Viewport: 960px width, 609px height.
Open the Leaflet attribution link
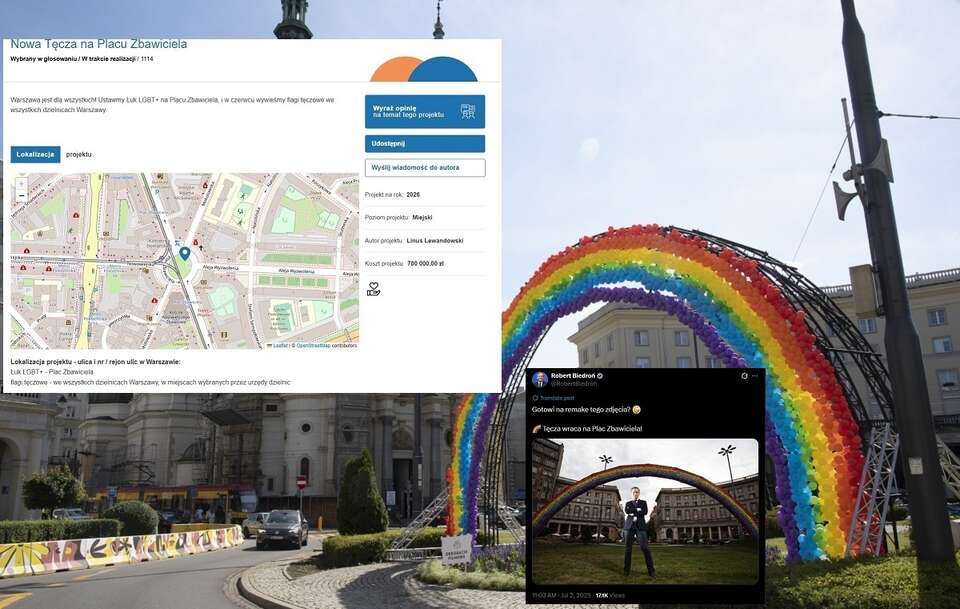click(x=279, y=346)
